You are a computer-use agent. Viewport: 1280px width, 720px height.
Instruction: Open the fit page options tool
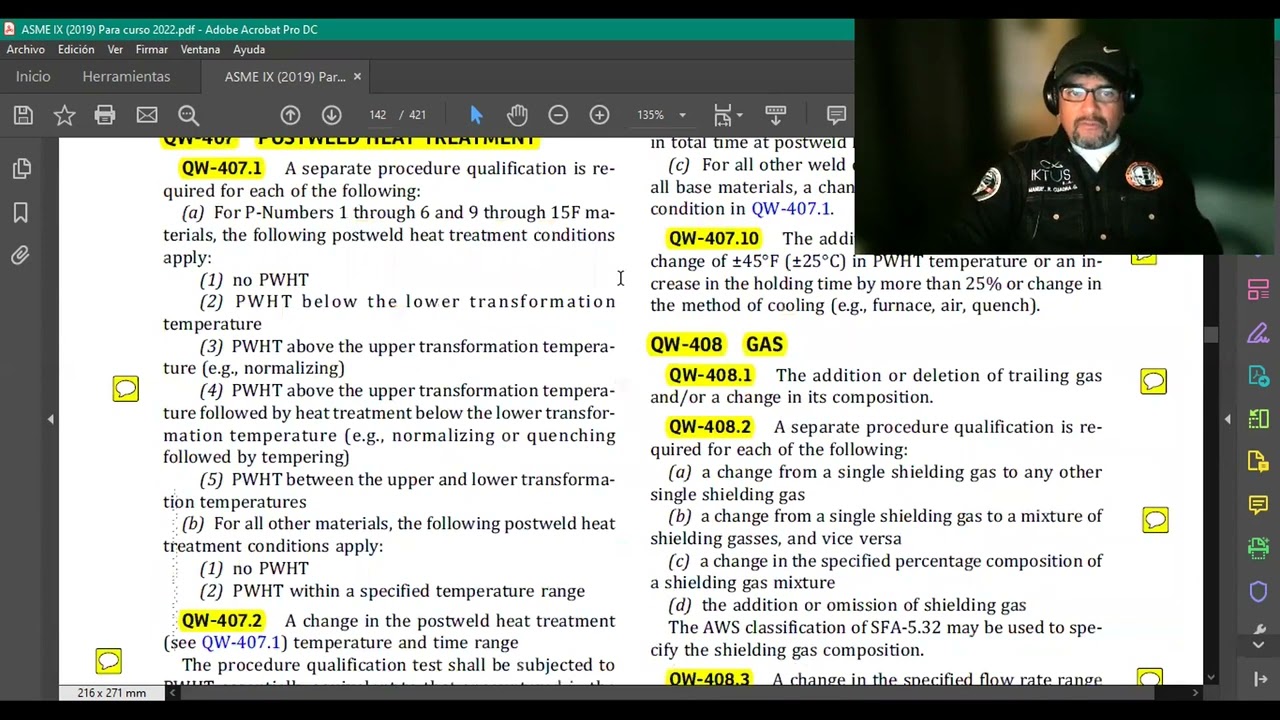(727, 115)
